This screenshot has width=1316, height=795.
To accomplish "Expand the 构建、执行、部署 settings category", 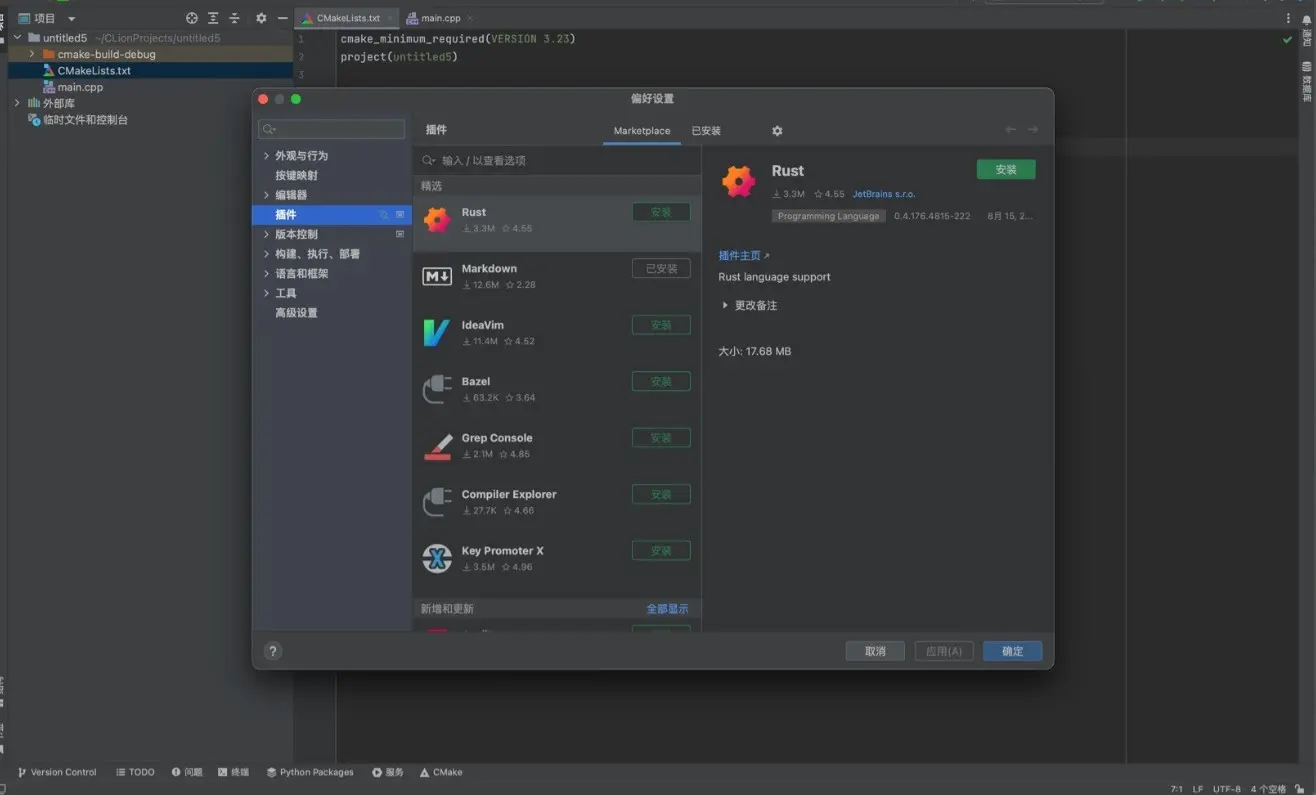I will pyautogui.click(x=266, y=254).
